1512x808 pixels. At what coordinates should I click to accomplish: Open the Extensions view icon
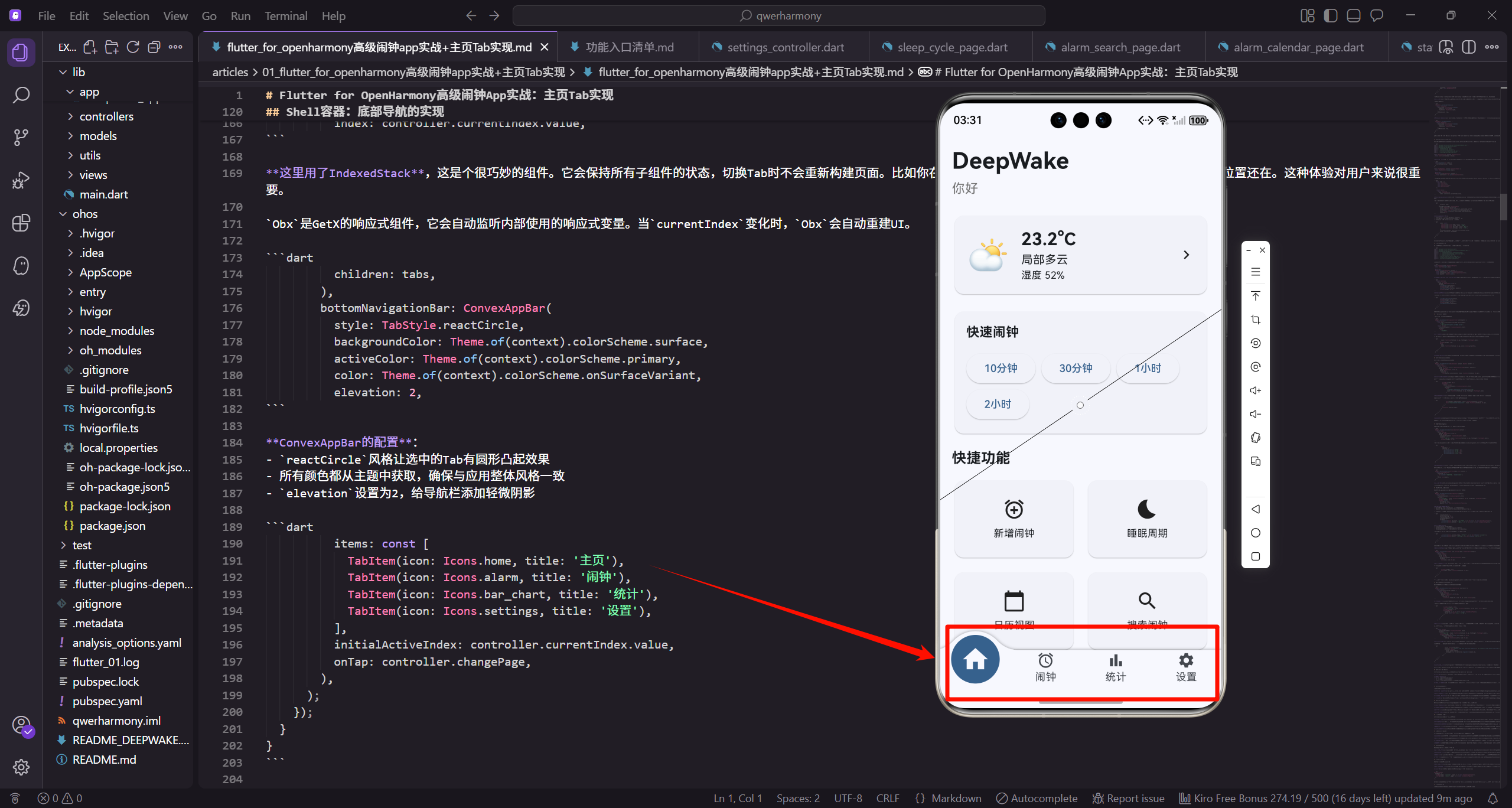(21, 223)
